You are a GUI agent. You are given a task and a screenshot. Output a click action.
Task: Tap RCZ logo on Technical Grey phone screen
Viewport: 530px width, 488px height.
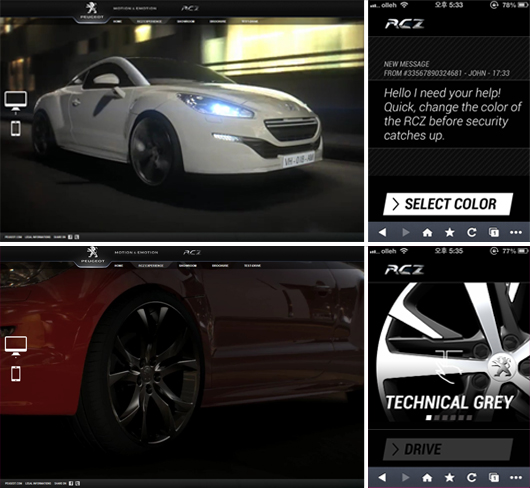(x=404, y=269)
